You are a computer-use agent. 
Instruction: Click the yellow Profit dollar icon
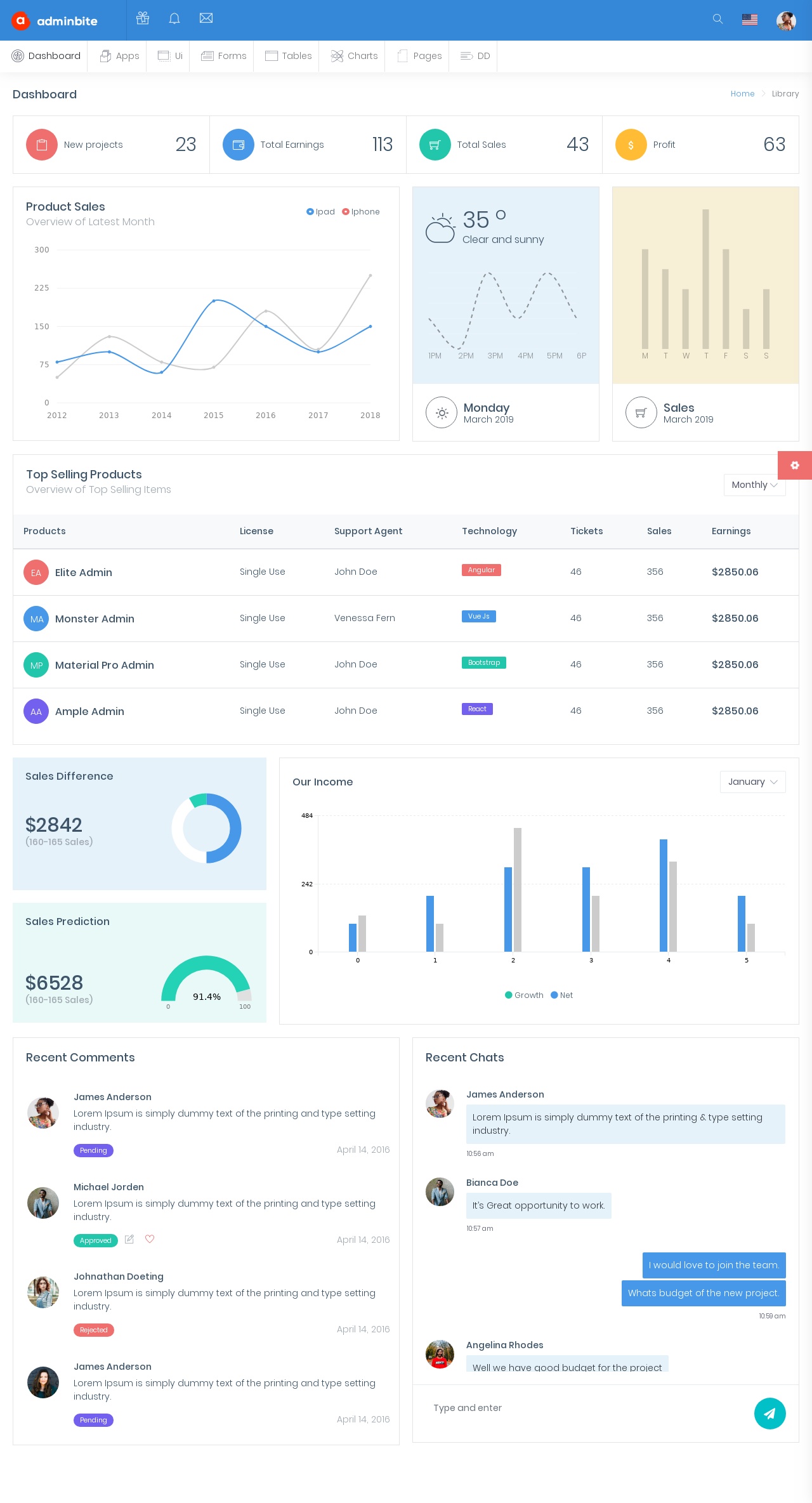tap(631, 145)
